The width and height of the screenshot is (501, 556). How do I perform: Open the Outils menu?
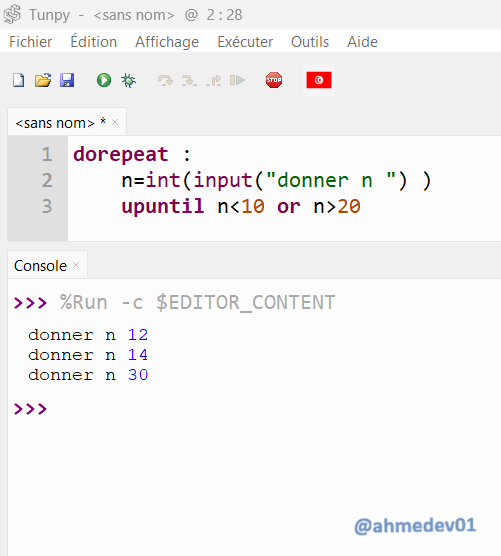310,42
